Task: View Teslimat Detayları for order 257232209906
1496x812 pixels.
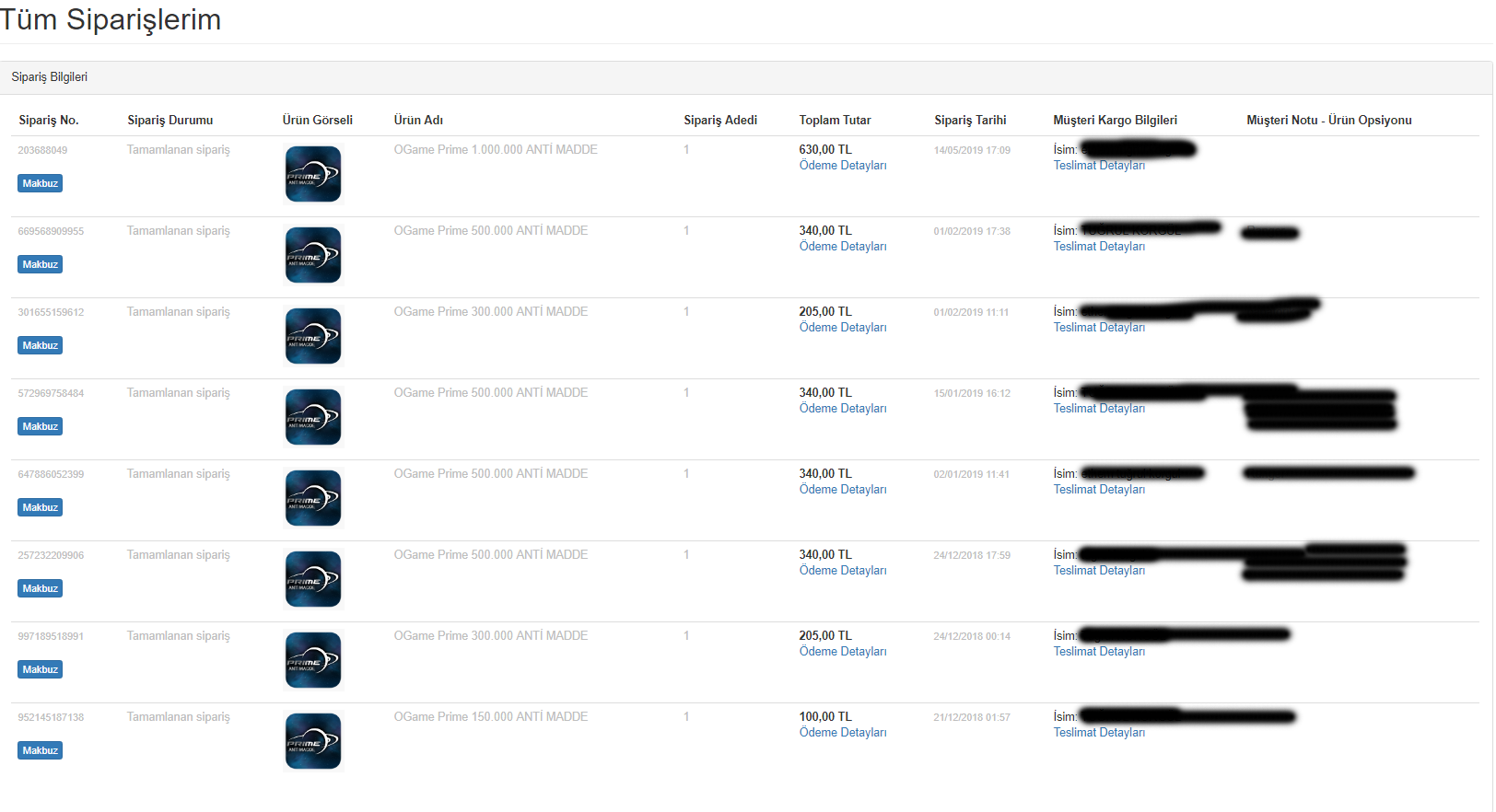Action: (1099, 571)
